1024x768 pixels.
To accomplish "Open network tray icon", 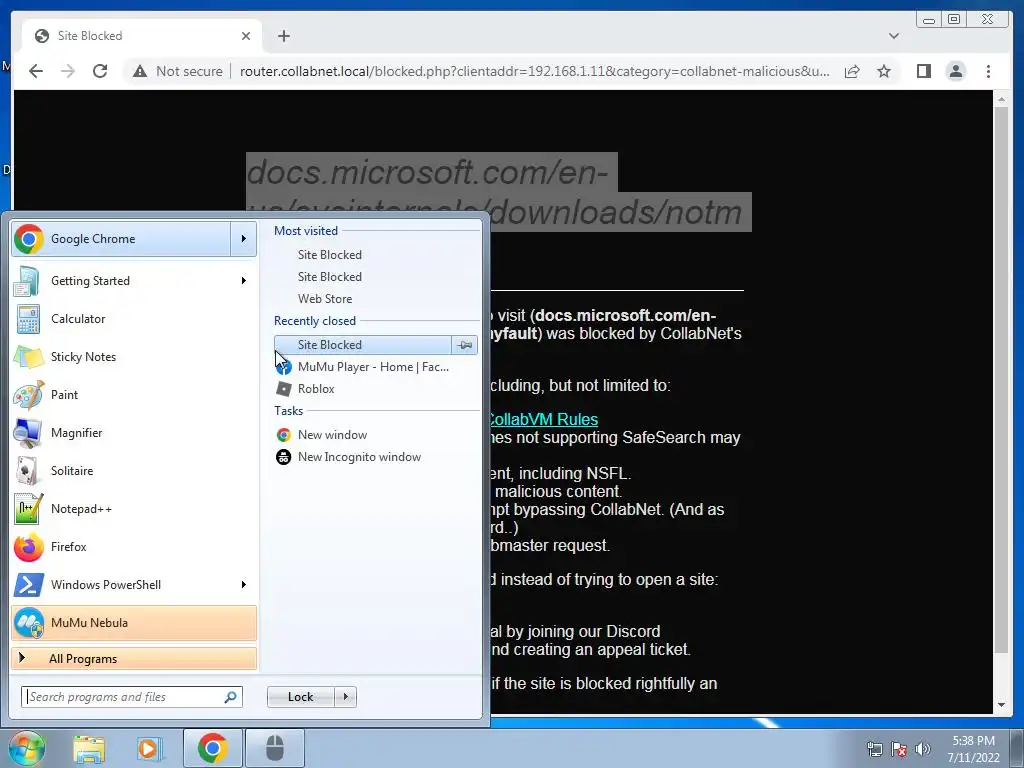I will 874,749.
